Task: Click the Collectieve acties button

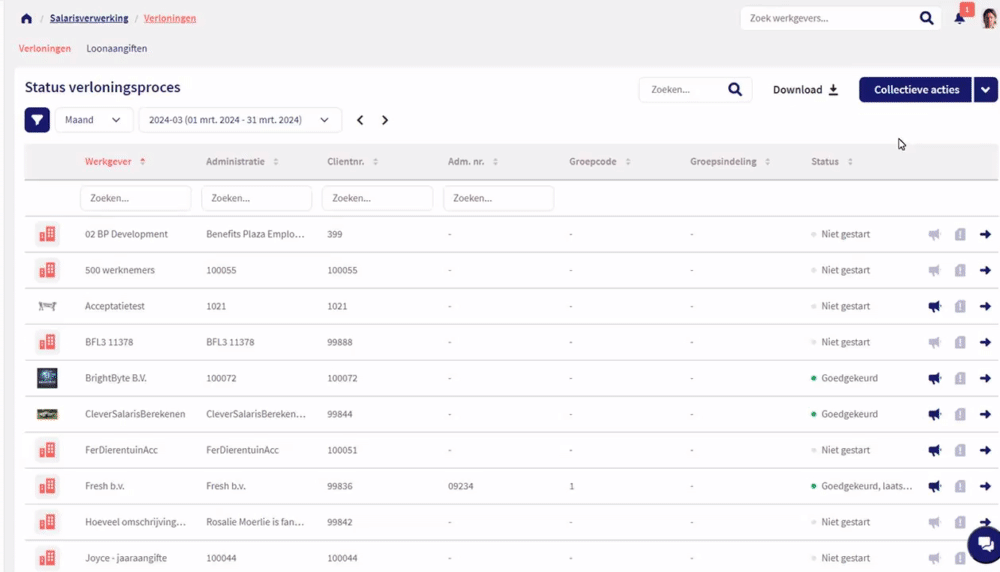Action: (916, 90)
